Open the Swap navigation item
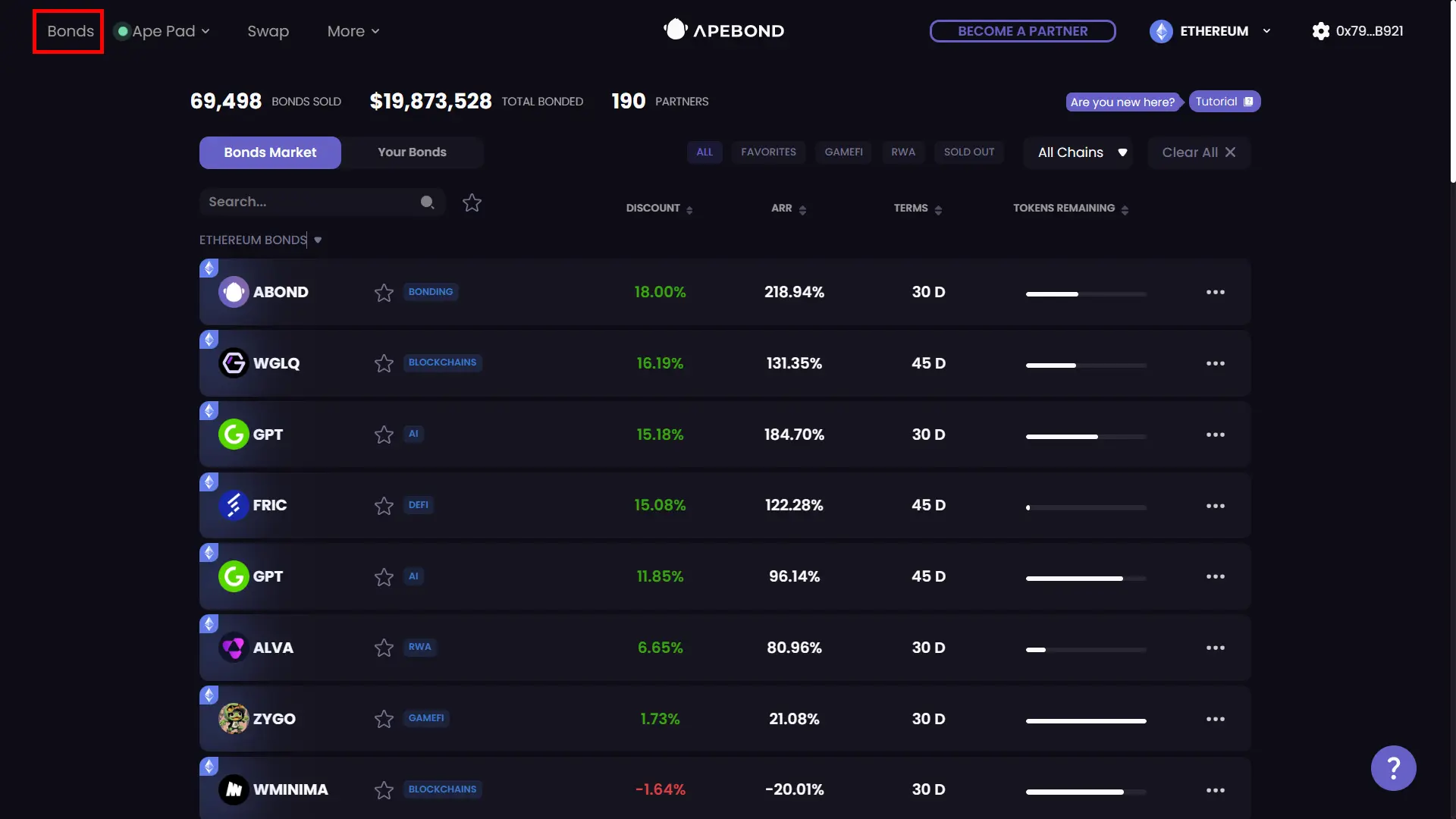Image resolution: width=1456 pixels, height=819 pixels. coord(268,31)
